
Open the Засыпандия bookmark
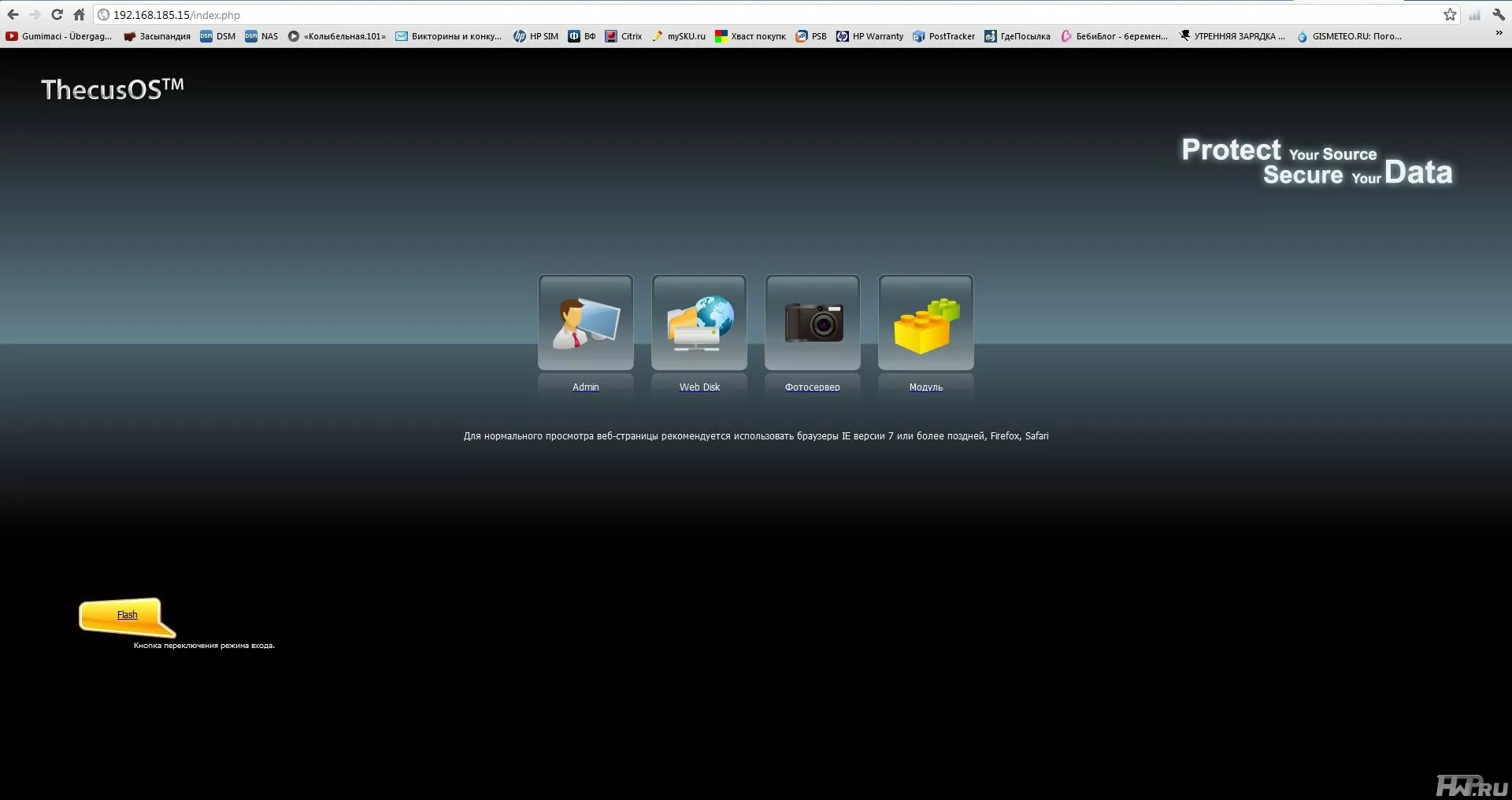point(157,36)
